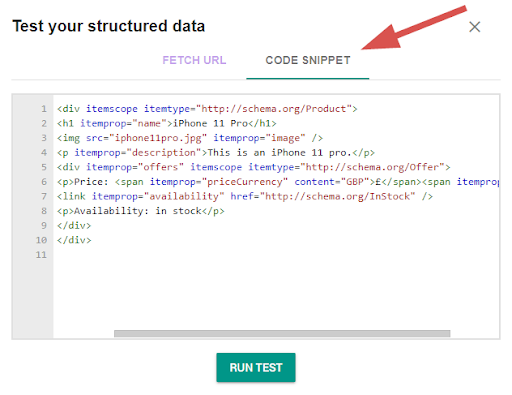This screenshot has width=512, height=395.
Task: Place cursor on the iPhone 11 Pro h1 line
Action: click(x=167, y=124)
